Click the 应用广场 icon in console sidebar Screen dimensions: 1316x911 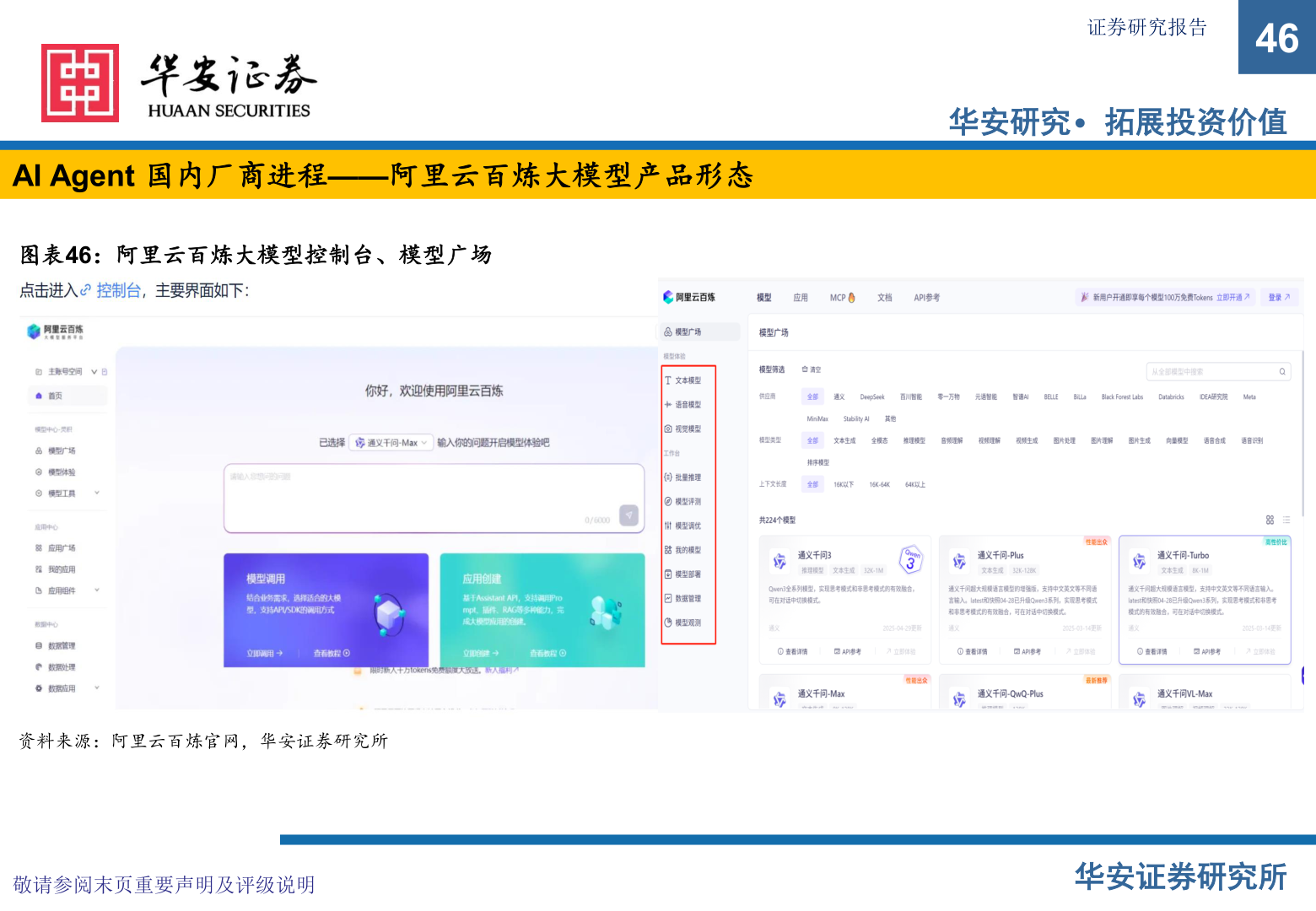(x=39, y=548)
